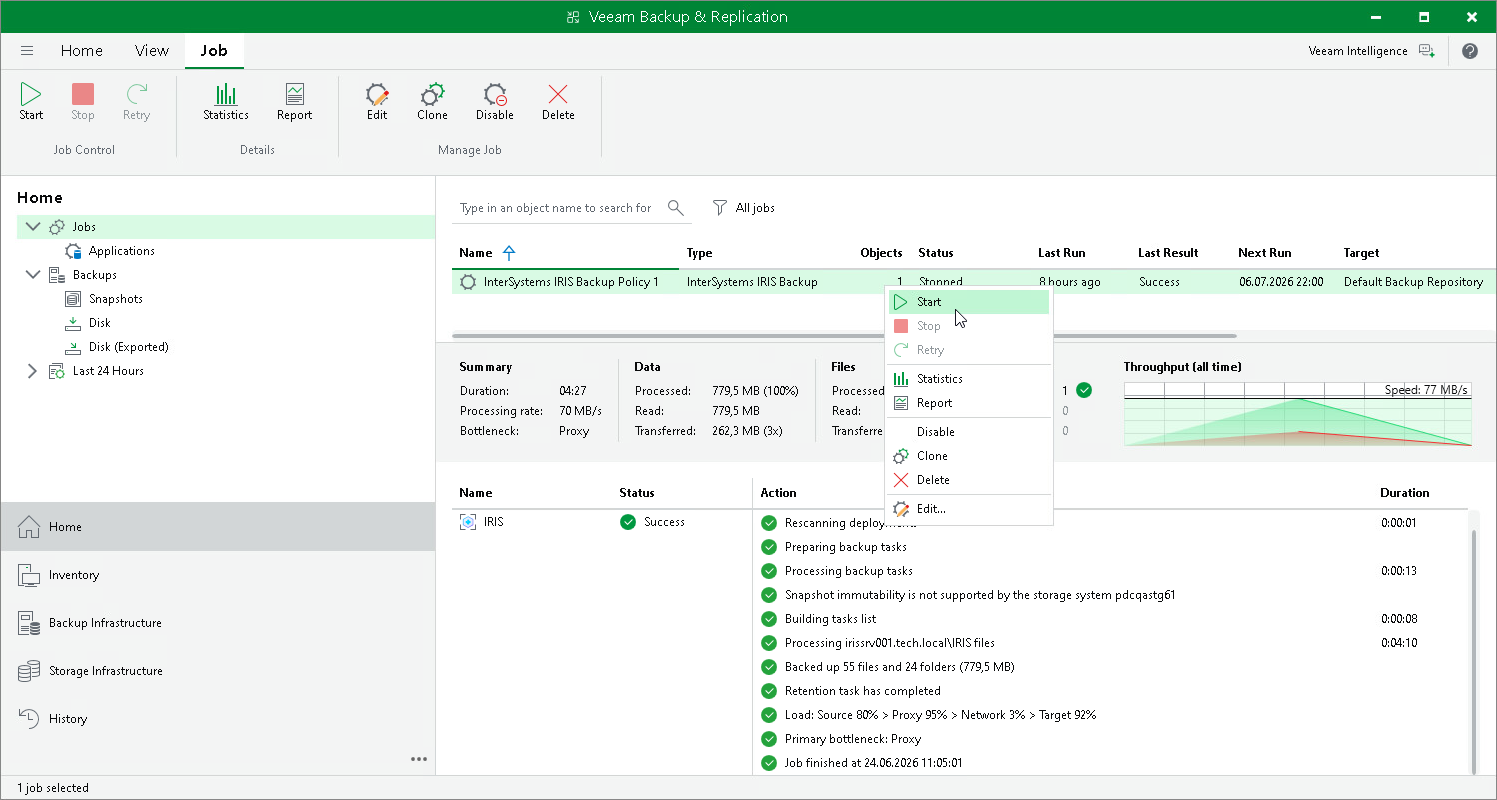The height and width of the screenshot is (800, 1497).
Task: Sort by Next Run column header
Action: 1265,253
